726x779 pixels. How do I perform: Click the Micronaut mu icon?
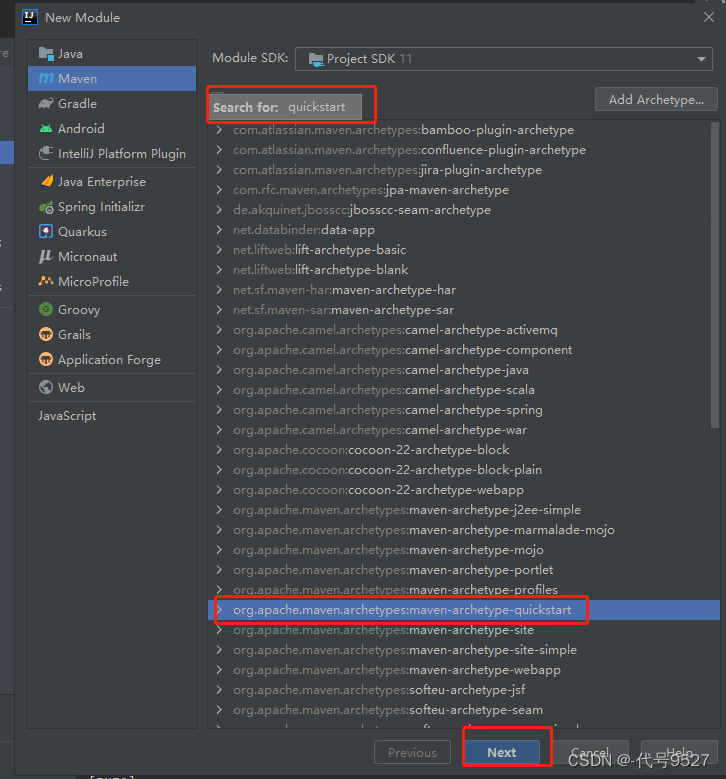[x=46, y=256]
